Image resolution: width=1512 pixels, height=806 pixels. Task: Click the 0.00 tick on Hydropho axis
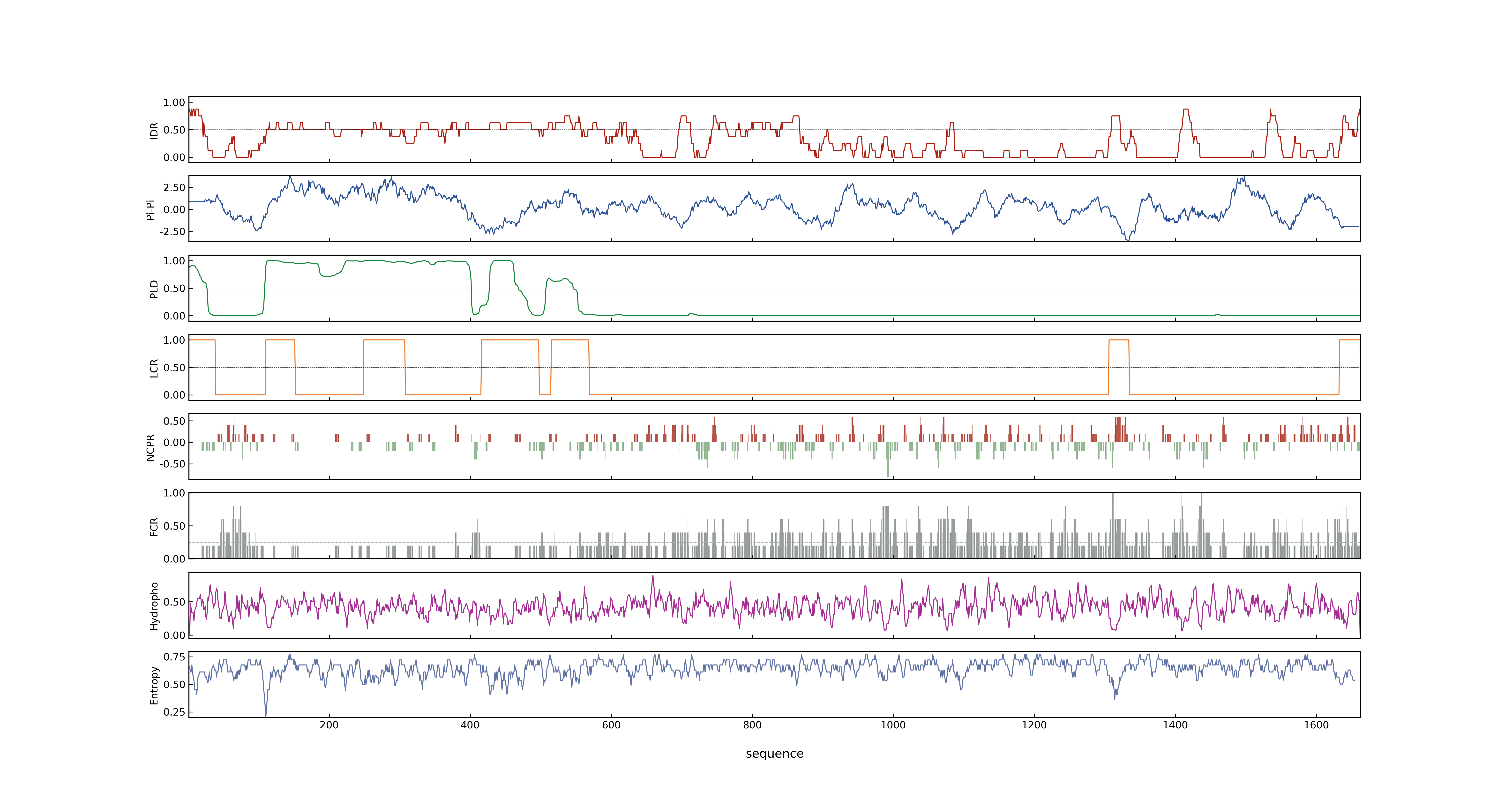coord(174,635)
